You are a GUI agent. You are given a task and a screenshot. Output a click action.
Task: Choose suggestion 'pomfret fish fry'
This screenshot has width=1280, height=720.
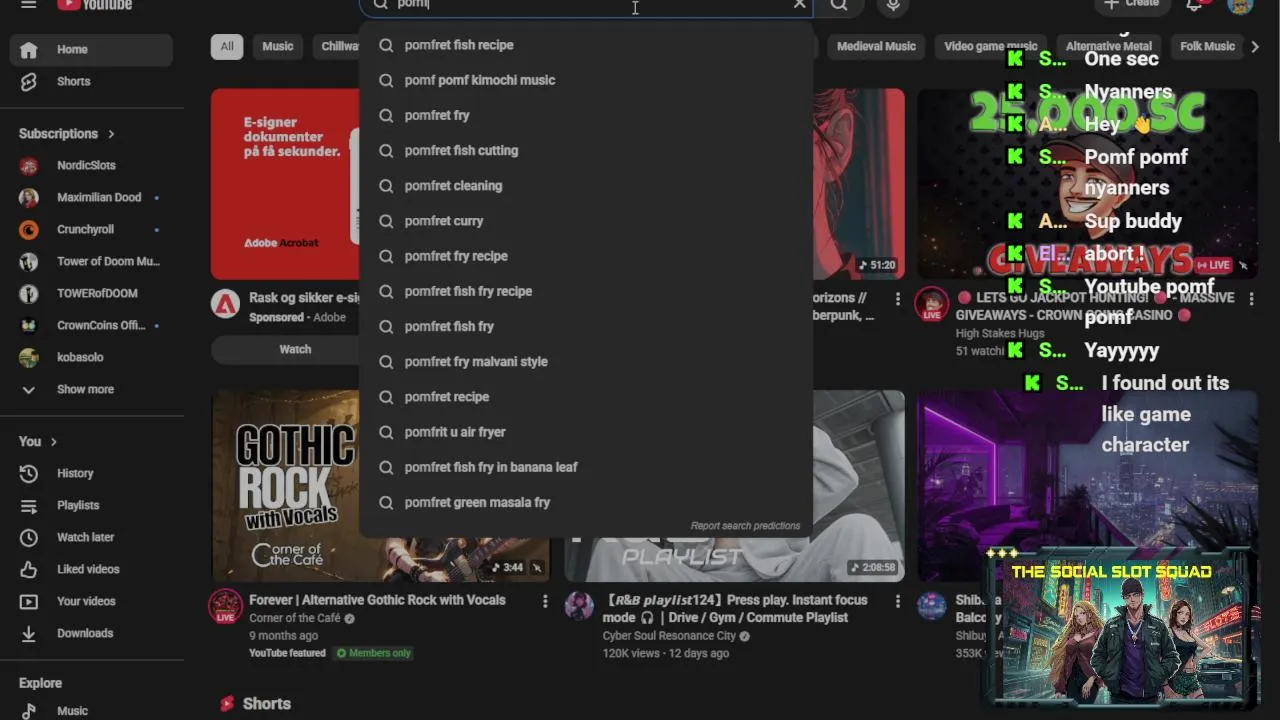[586, 326]
